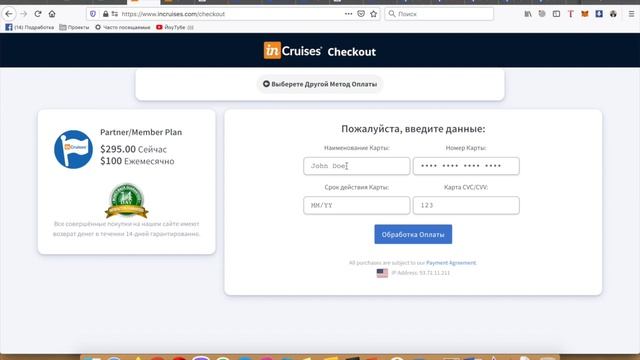Click the Наименование Карты name field
This screenshot has height=360, width=640.
tap(357, 166)
